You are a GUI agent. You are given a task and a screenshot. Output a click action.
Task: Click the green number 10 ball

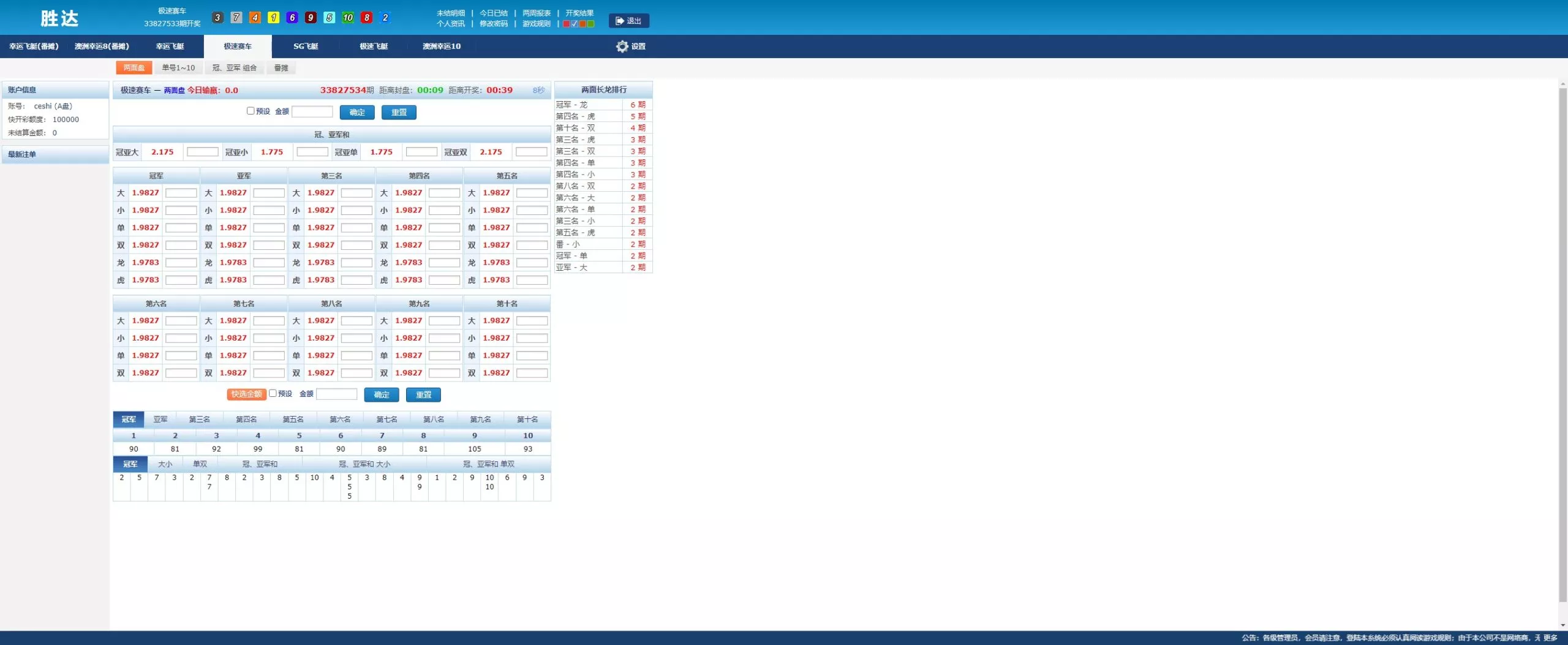coord(348,18)
